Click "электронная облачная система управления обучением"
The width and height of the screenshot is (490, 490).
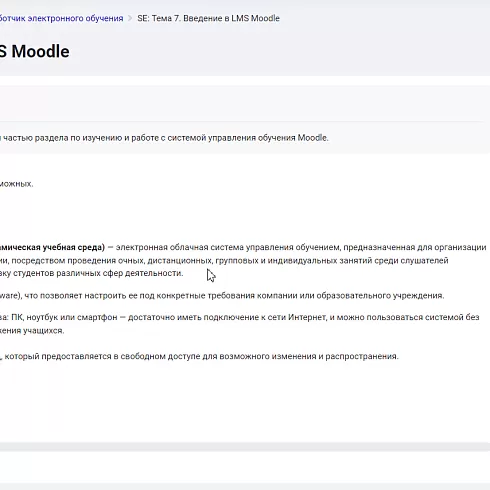pyautogui.click(x=228, y=247)
